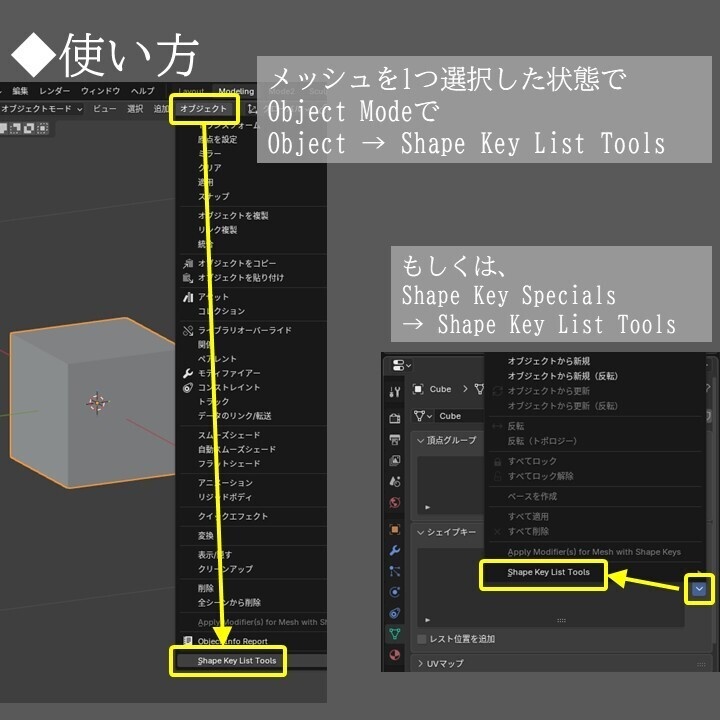This screenshot has height=720, width=720.
Task: Select the intersect selection mode icon
Action: pos(42,128)
